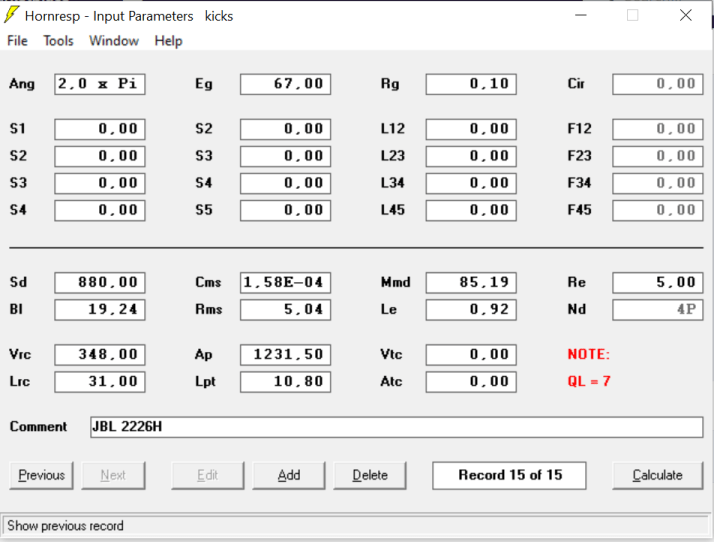Select the Lpt field showing 10,80
Screen dimensions: 714x542
click(x=286, y=382)
